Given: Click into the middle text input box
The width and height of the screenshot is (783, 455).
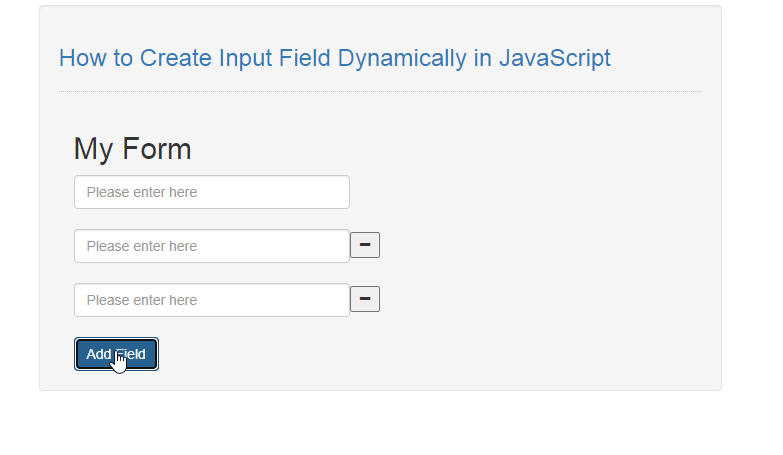Looking at the screenshot, I should [212, 246].
